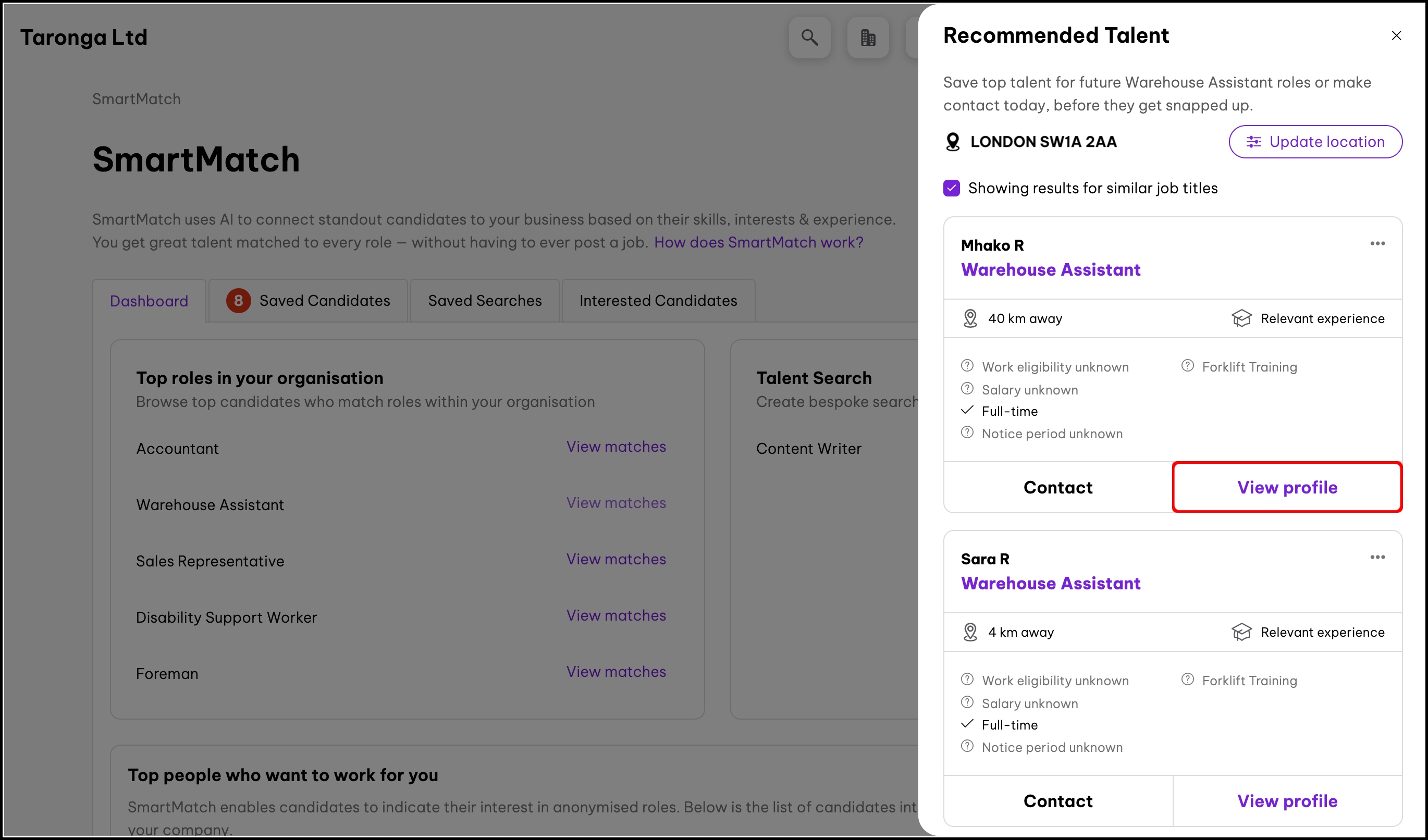
Task: Click Work eligibility unknown help icon for Mhako
Action: (967, 366)
